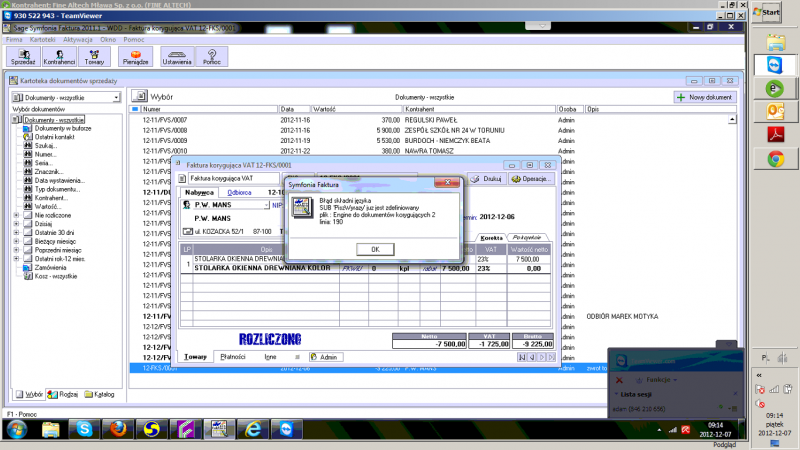The width and height of the screenshot is (800, 450).
Task: Open Adobe Reader icon in right sidebar
Action: point(776,135)
